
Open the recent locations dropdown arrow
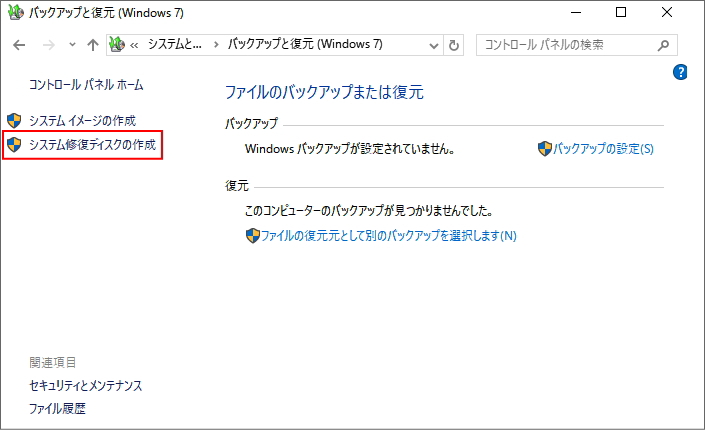click(72, 46)
